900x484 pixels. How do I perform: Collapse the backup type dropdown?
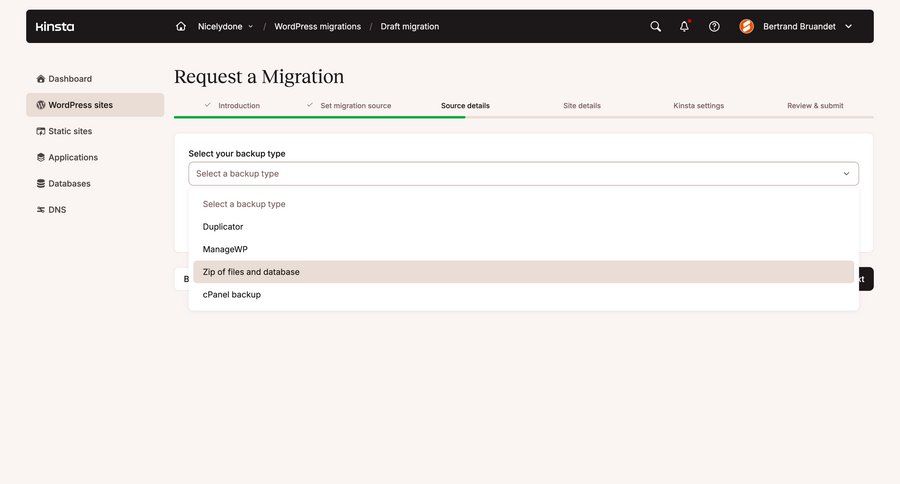click(x=523, y=174)
